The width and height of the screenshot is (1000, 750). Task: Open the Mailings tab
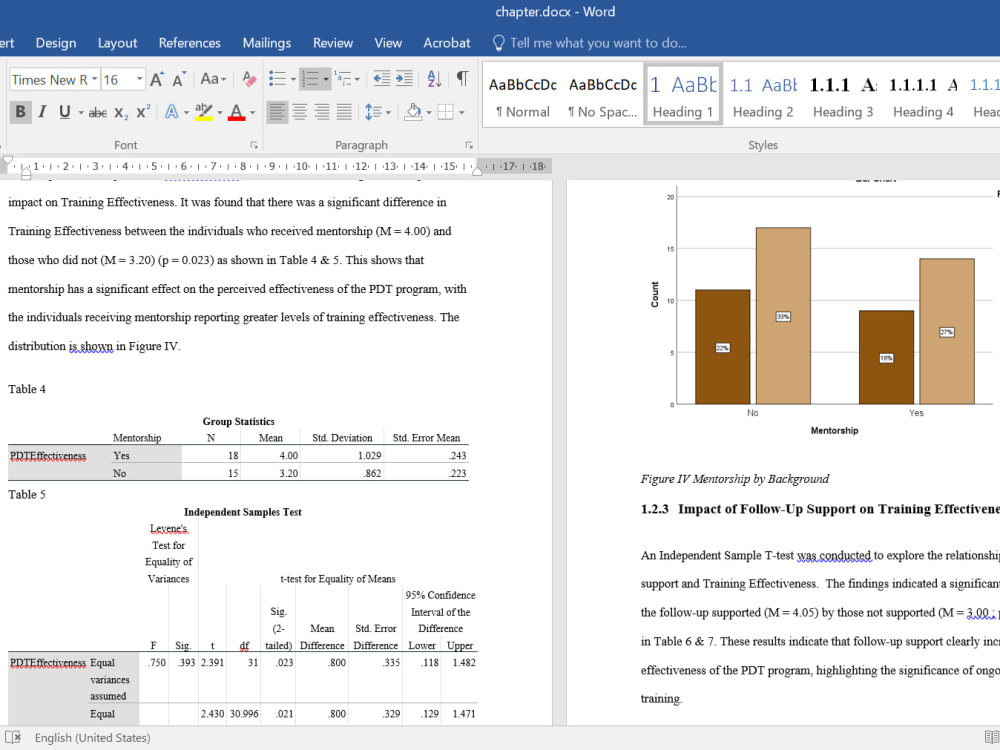(x=267, y=43)
